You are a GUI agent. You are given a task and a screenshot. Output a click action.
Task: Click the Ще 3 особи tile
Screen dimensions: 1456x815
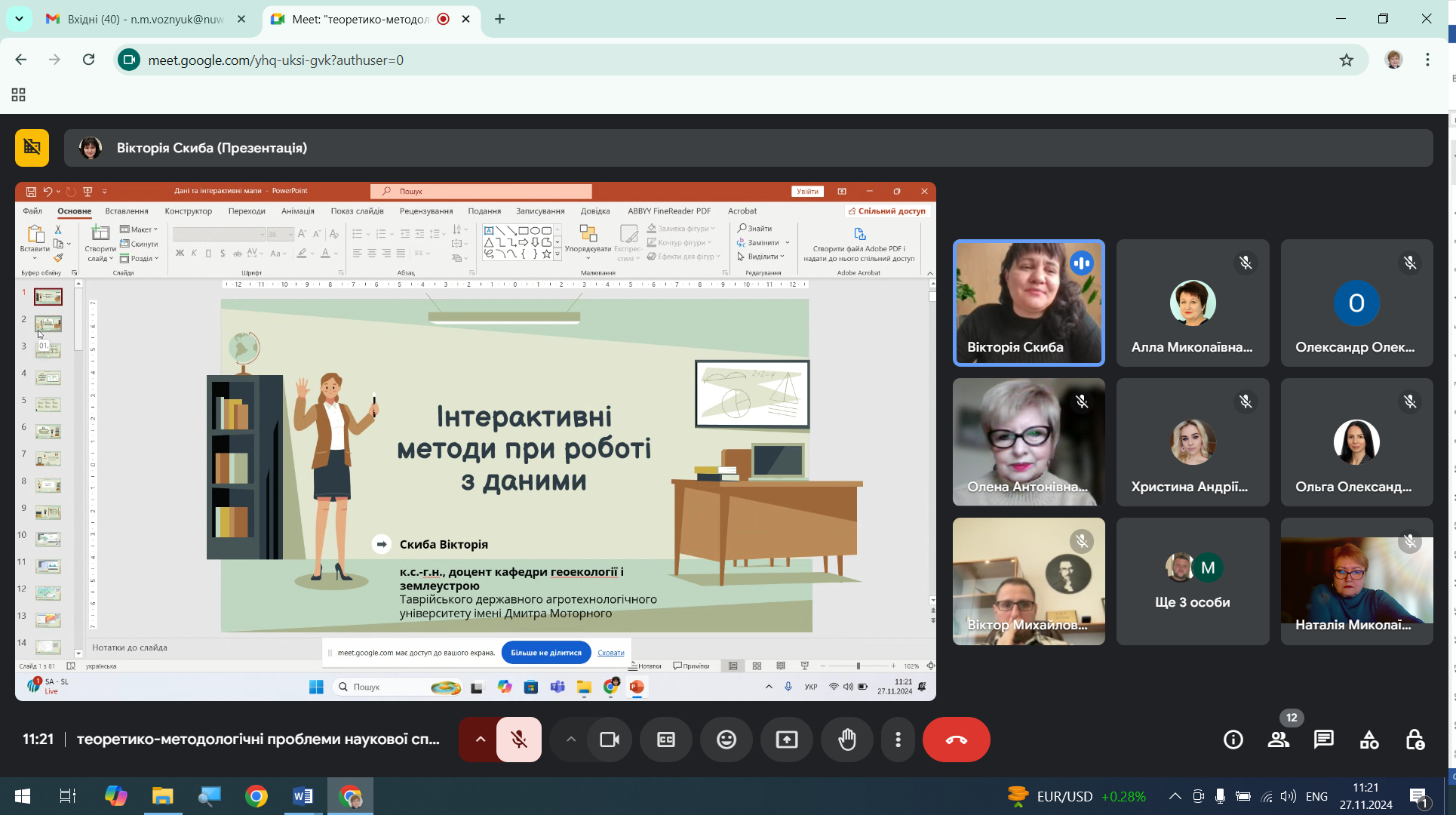(x=1192, y=581)
